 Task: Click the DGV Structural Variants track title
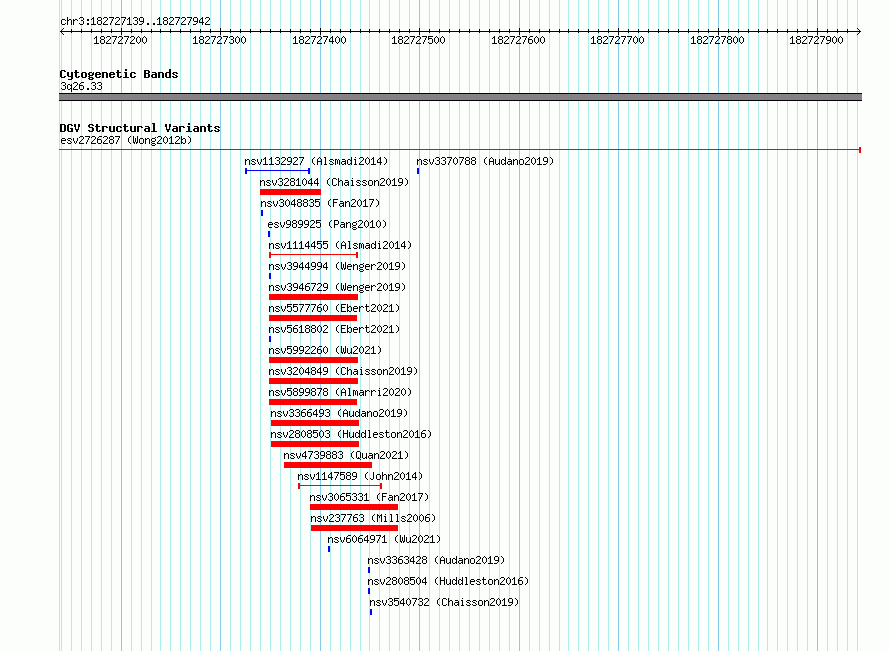[140, 128]
